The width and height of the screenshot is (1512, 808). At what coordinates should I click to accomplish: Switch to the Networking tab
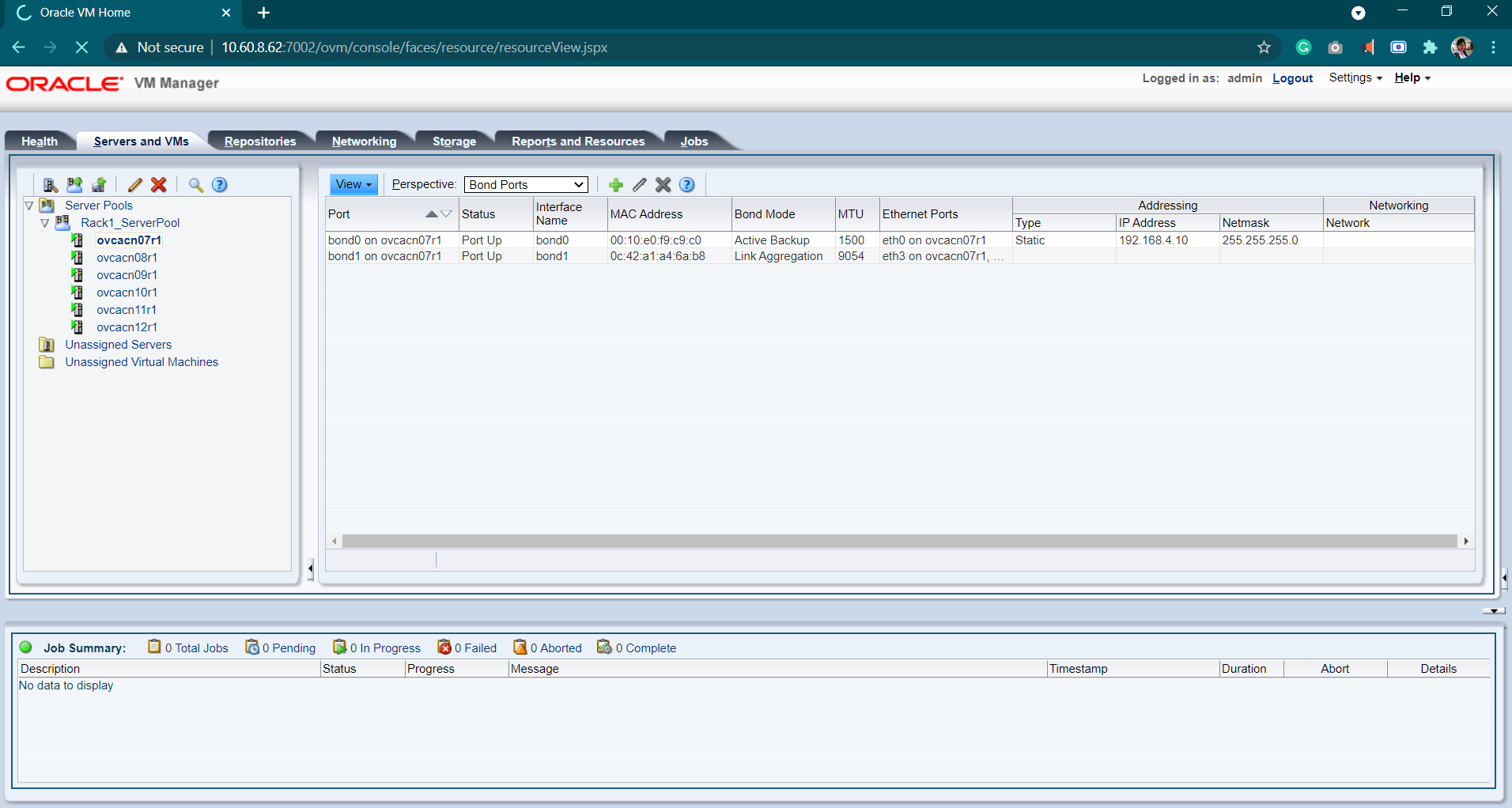pos(364,142)
